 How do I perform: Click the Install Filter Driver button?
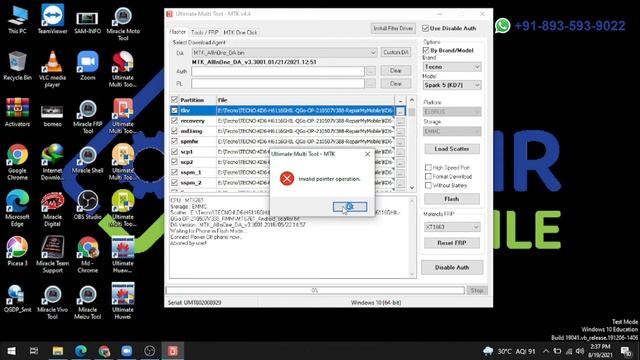[393, 28]
